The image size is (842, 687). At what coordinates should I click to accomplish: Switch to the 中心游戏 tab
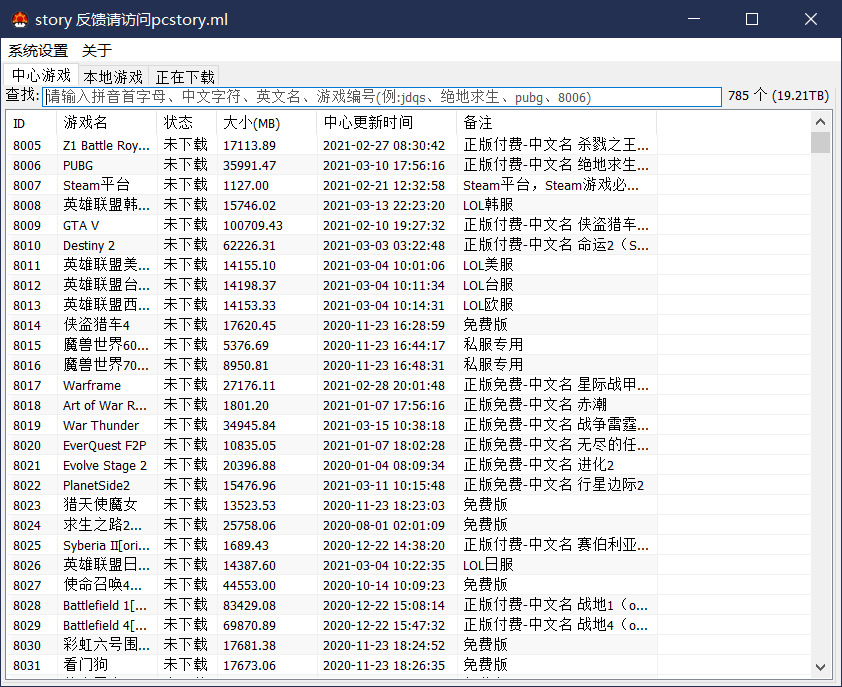pos(41,75)
